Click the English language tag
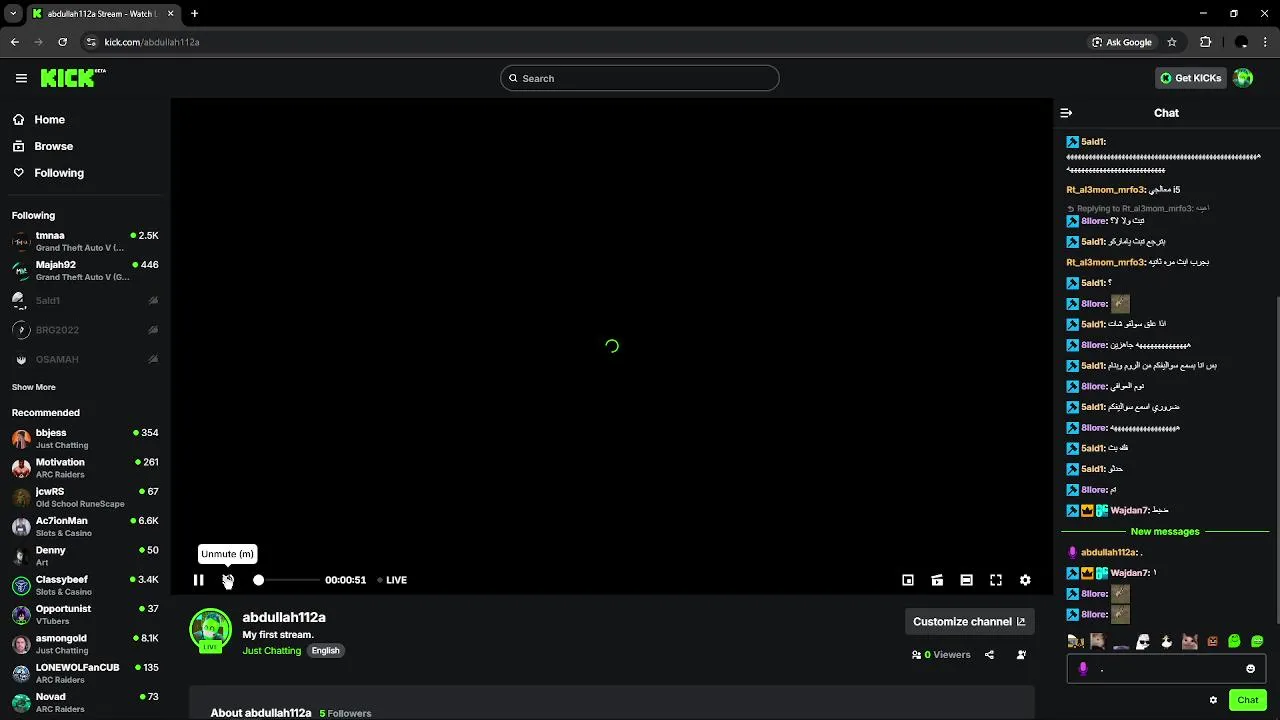 click(325, 651)
